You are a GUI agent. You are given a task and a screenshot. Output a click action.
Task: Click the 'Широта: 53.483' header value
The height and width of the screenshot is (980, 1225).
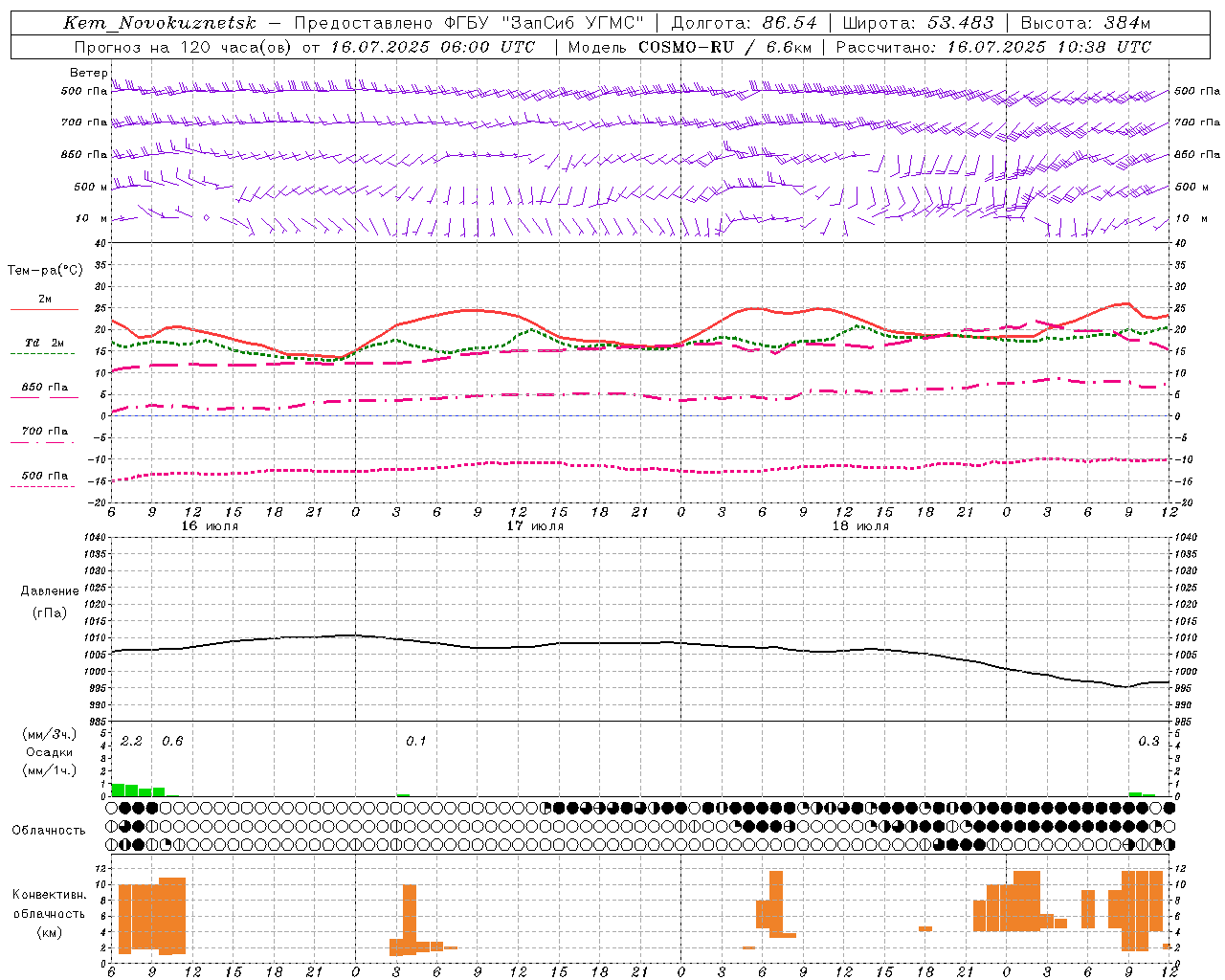[x=919, y=23]
